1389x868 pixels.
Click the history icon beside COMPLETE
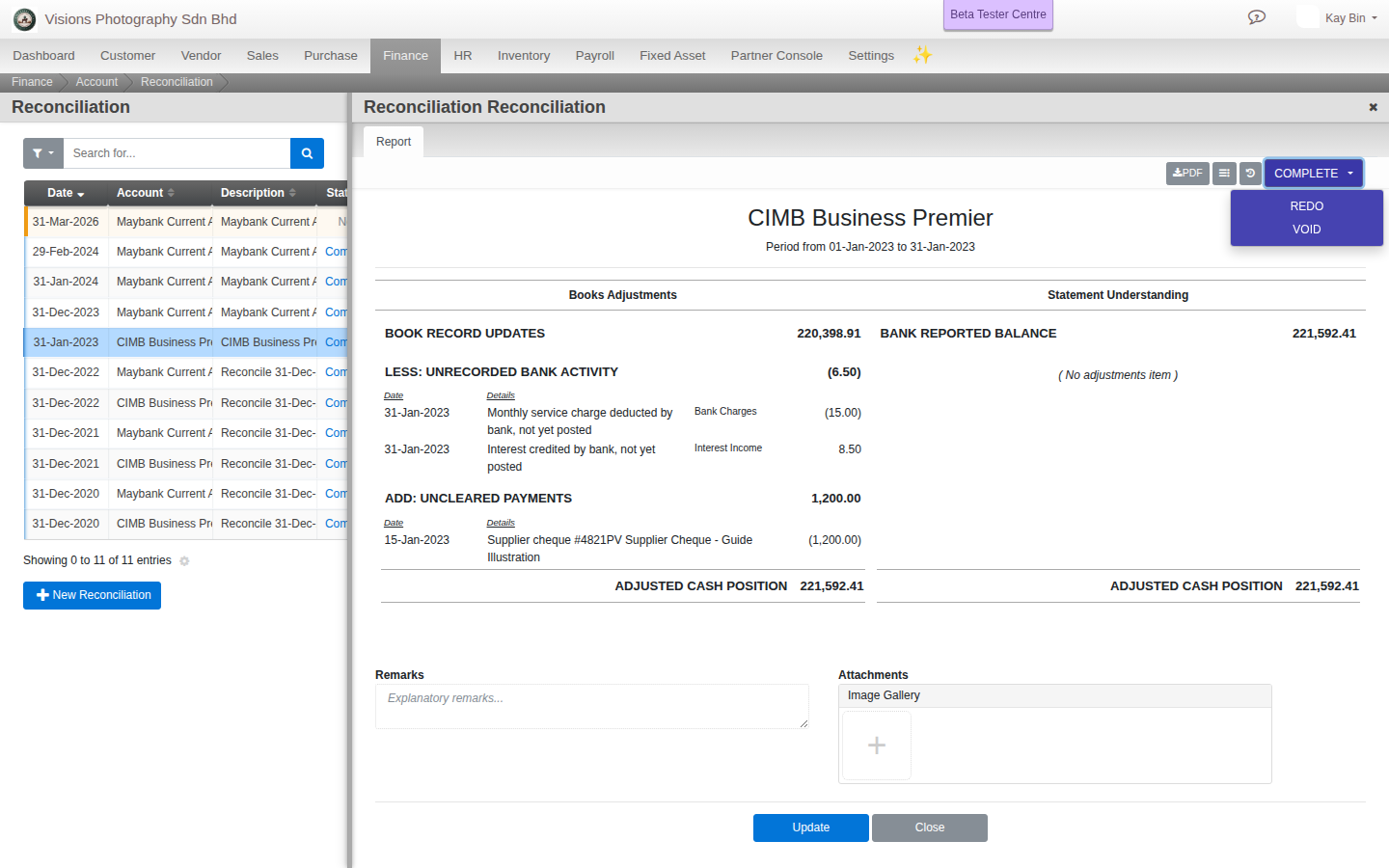click(x=1250, y=174)
